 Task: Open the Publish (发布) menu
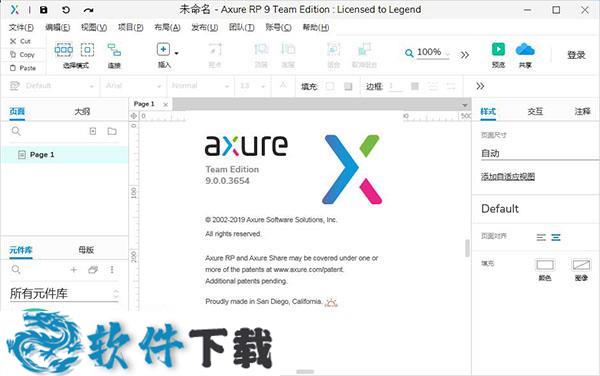click(x=205, y=28)
